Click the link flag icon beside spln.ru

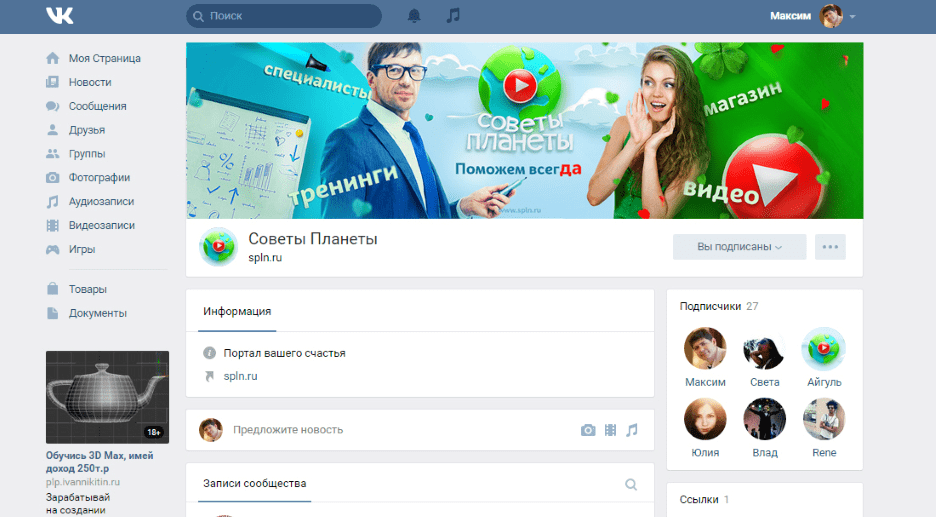point(209,376)
